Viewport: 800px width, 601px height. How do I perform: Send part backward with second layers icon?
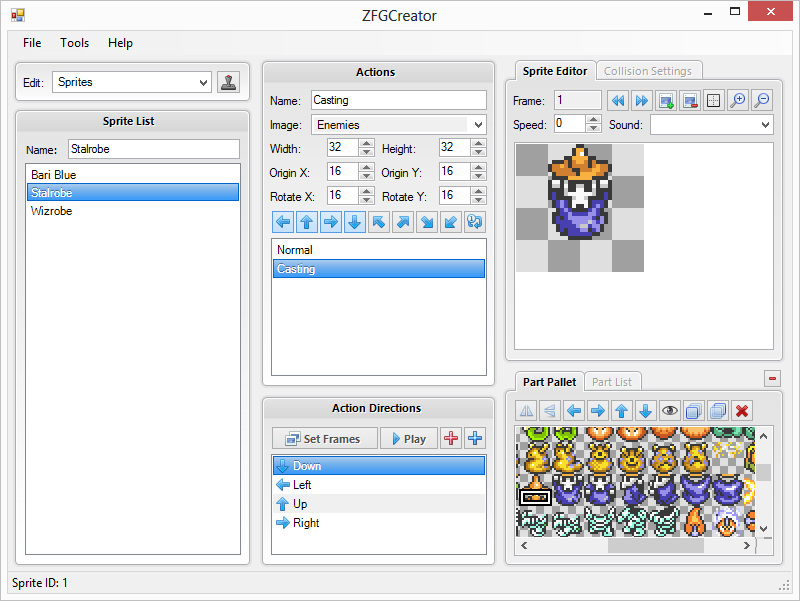click(x=718, y=410)
